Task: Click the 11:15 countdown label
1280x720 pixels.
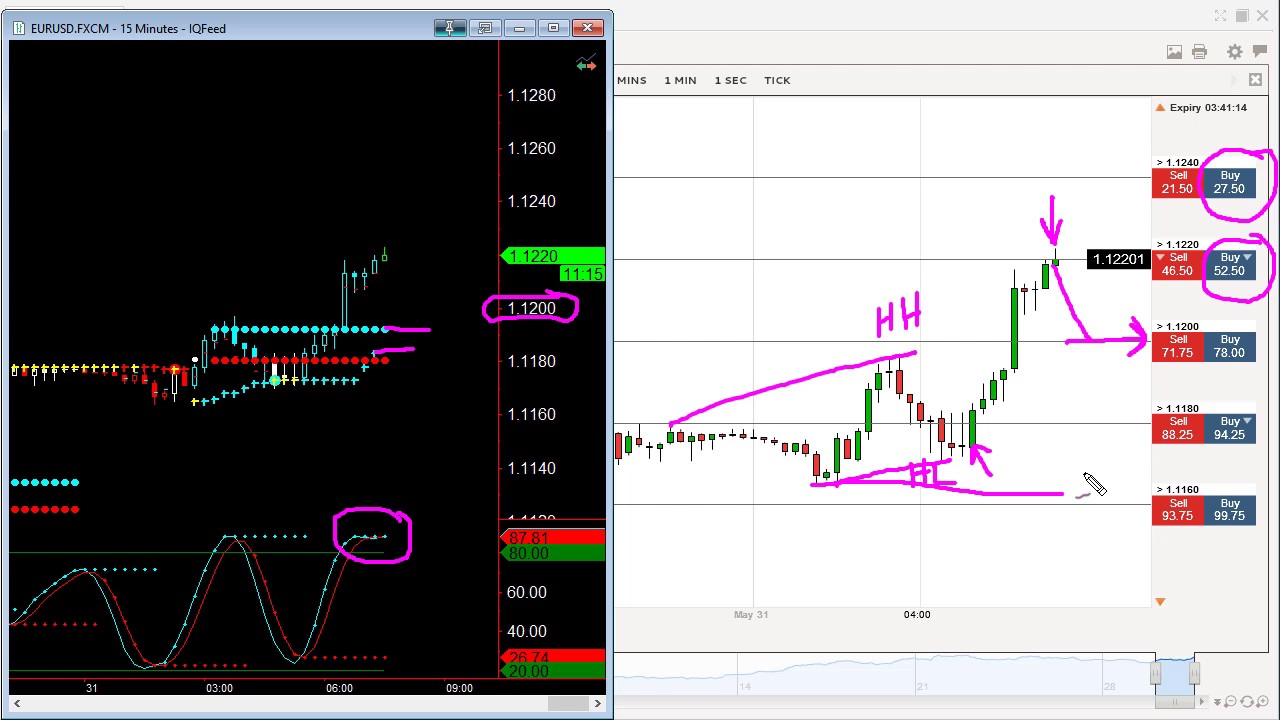Action: 582,274
